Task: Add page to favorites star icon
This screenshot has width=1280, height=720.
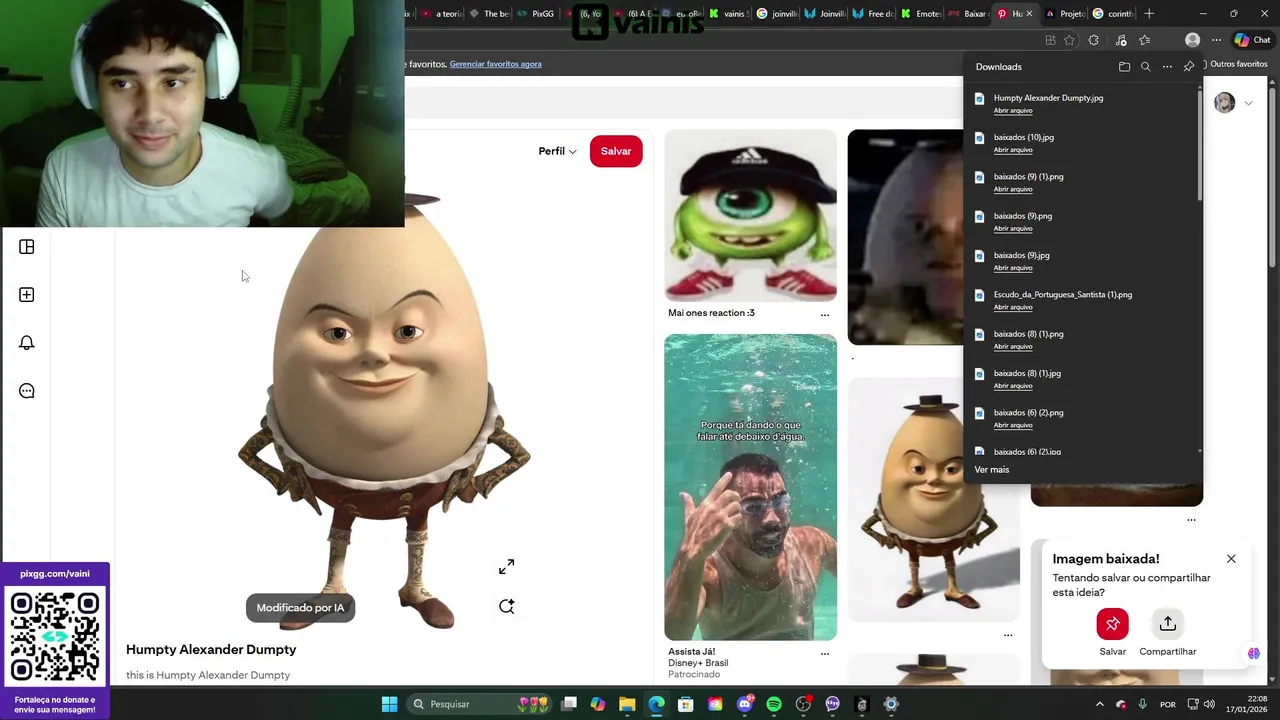Action: [1070, 40]
